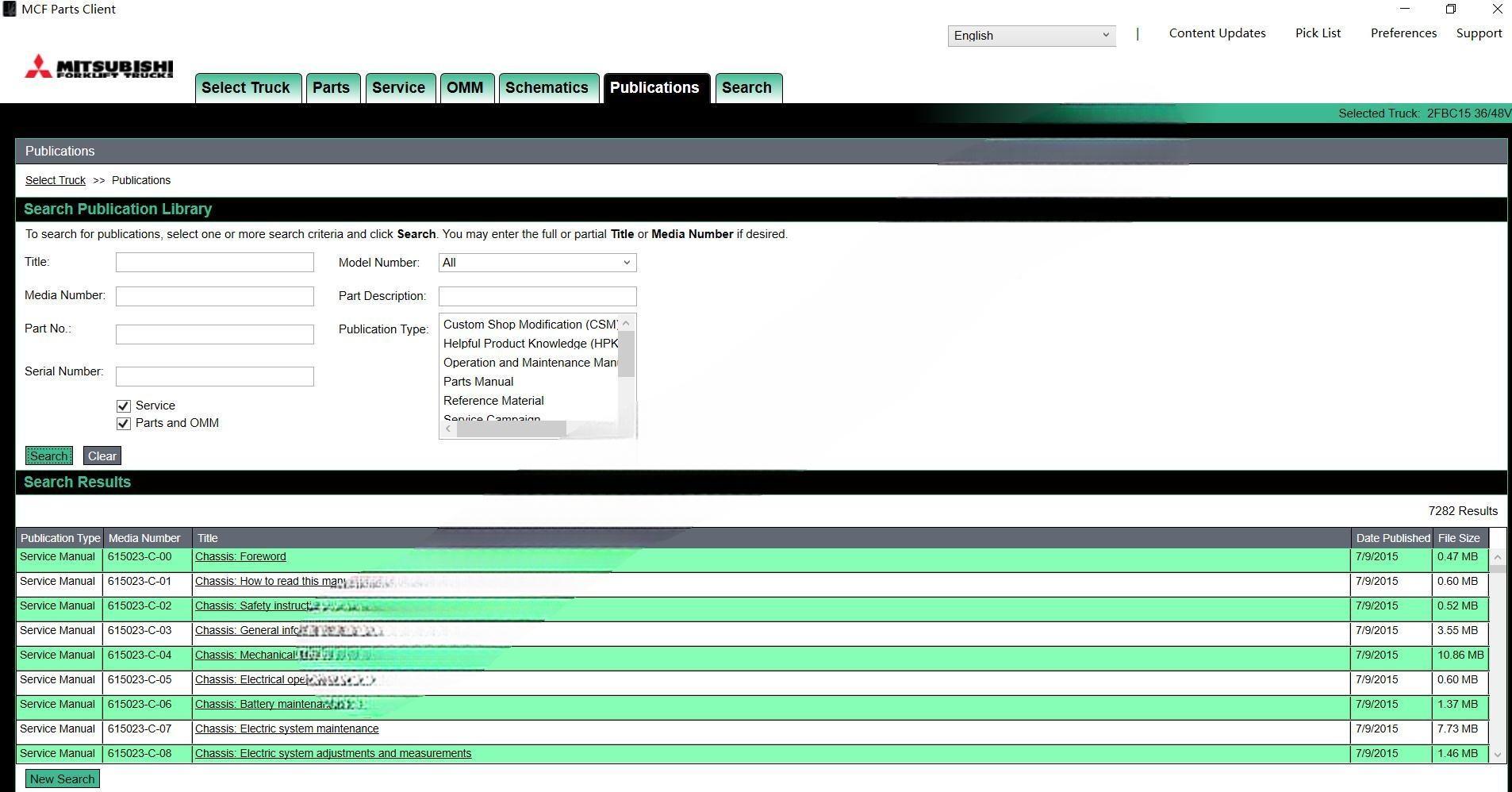1512x792 pixels.
Task: Click the Mitsubishi Forklift Trucks logo
Action: (x=98, y=67)
